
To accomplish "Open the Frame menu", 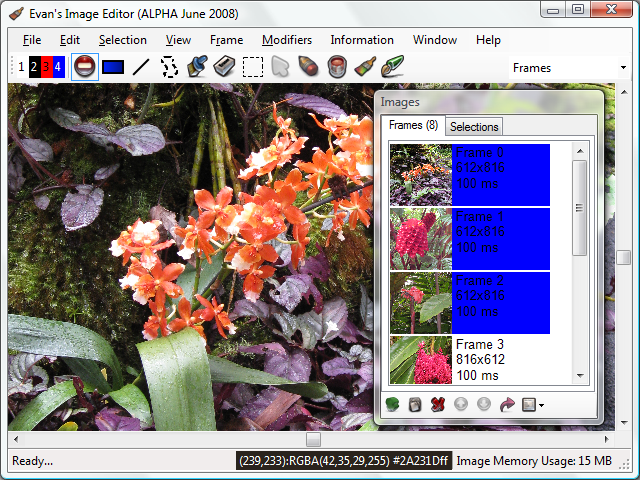I will tap(227, 40).
